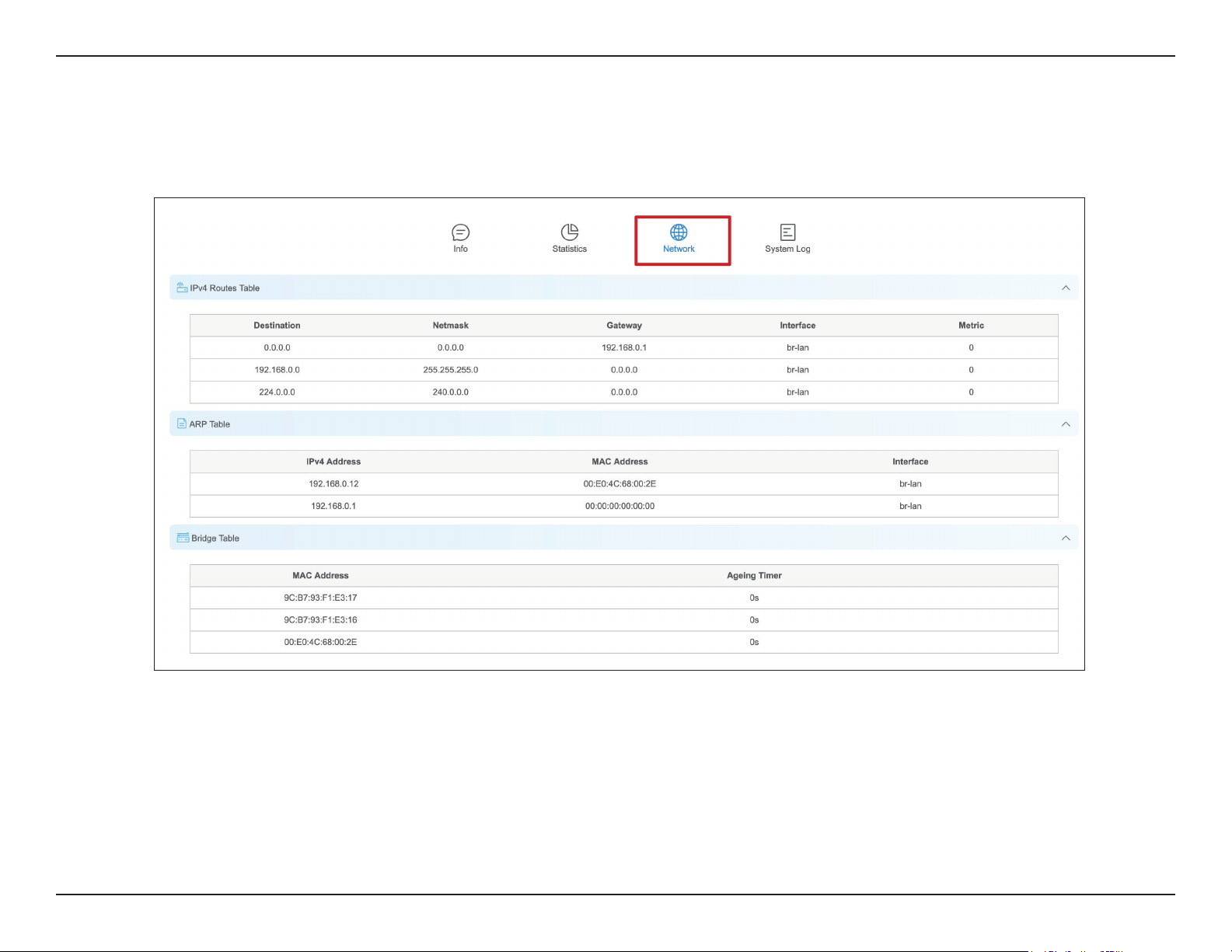
Task: Click the Bridge Table title
Action: point(215,539)
